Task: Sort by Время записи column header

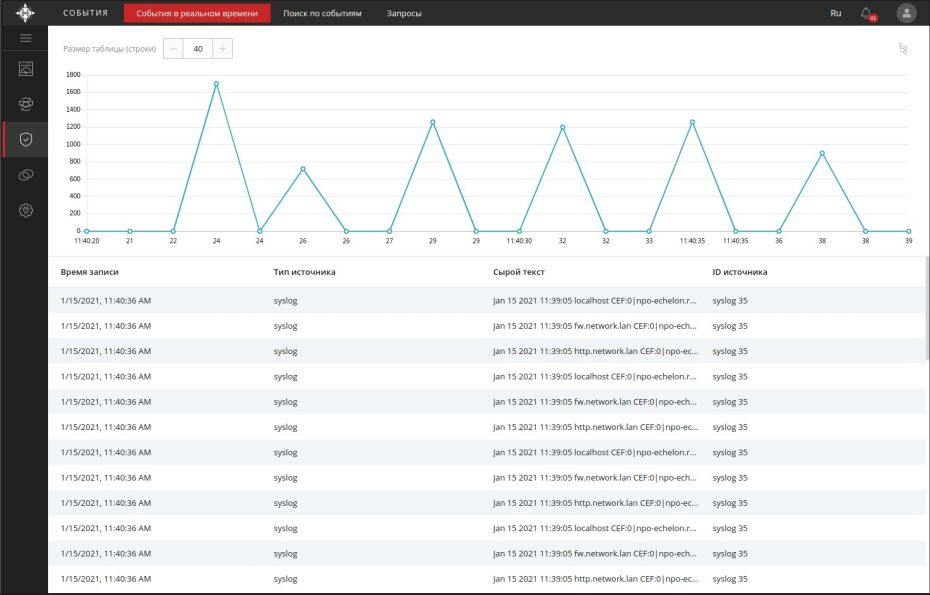Action: click(90, 272)
